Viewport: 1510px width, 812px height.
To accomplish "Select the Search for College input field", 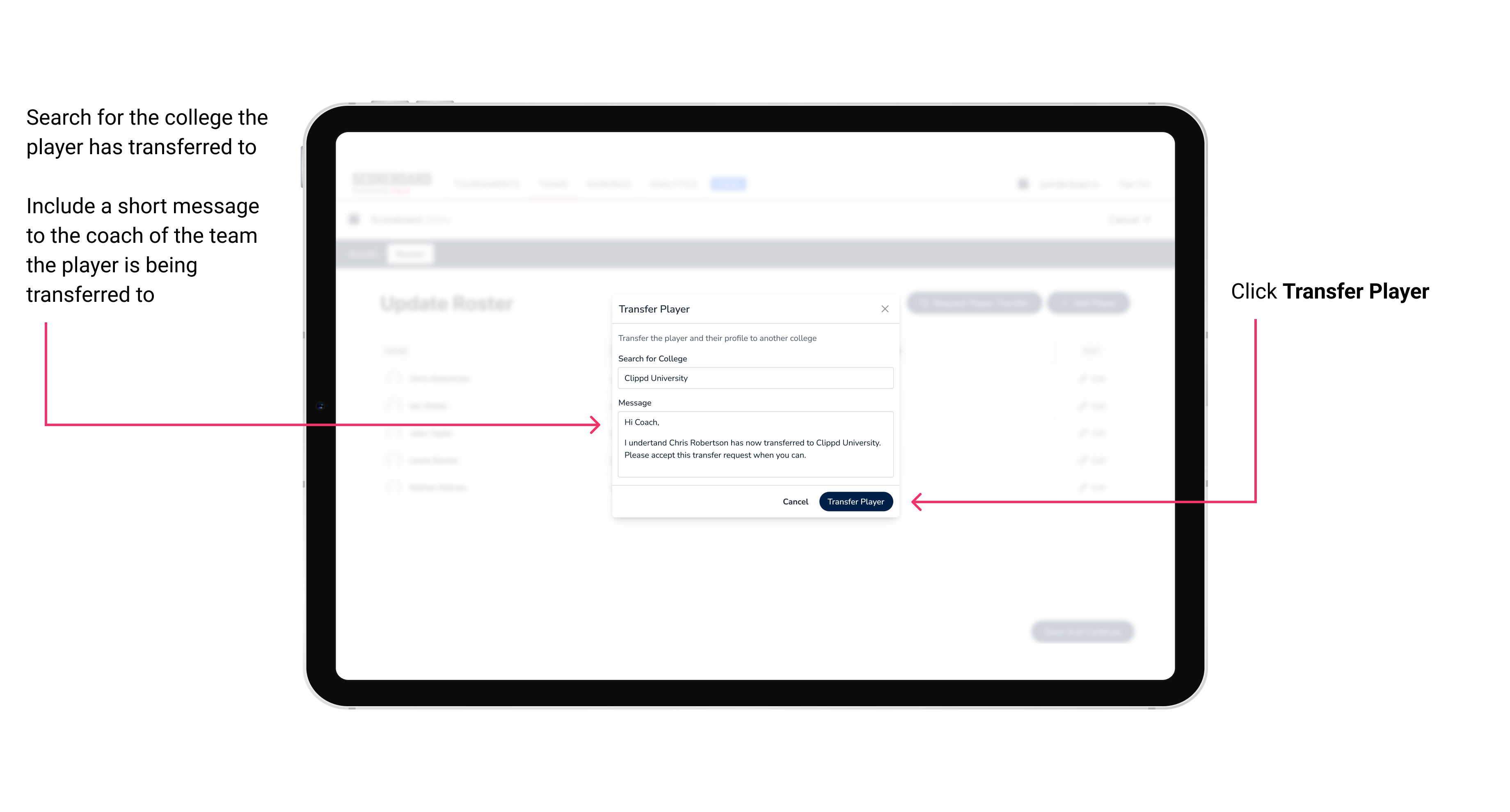I will 753,379.
